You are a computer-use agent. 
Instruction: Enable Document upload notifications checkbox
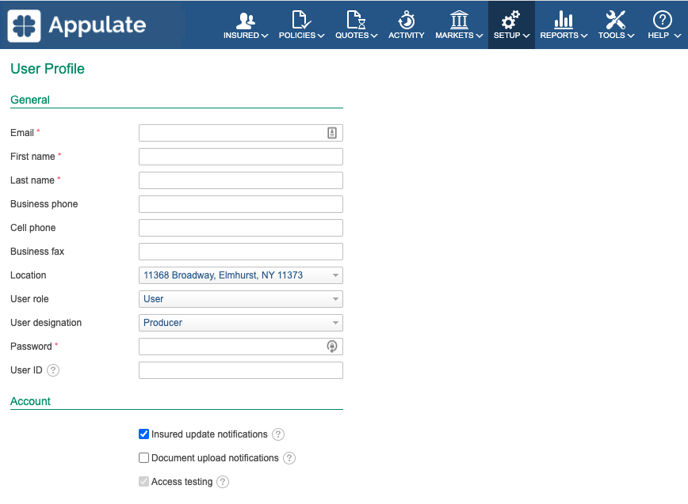click(x=143, y=458)
